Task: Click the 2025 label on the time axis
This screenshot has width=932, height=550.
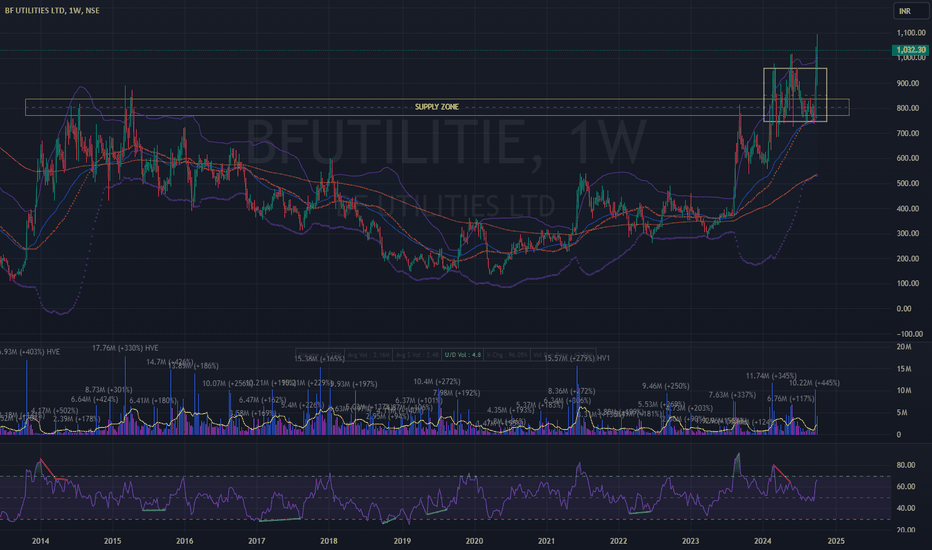Action: [836, 541]
